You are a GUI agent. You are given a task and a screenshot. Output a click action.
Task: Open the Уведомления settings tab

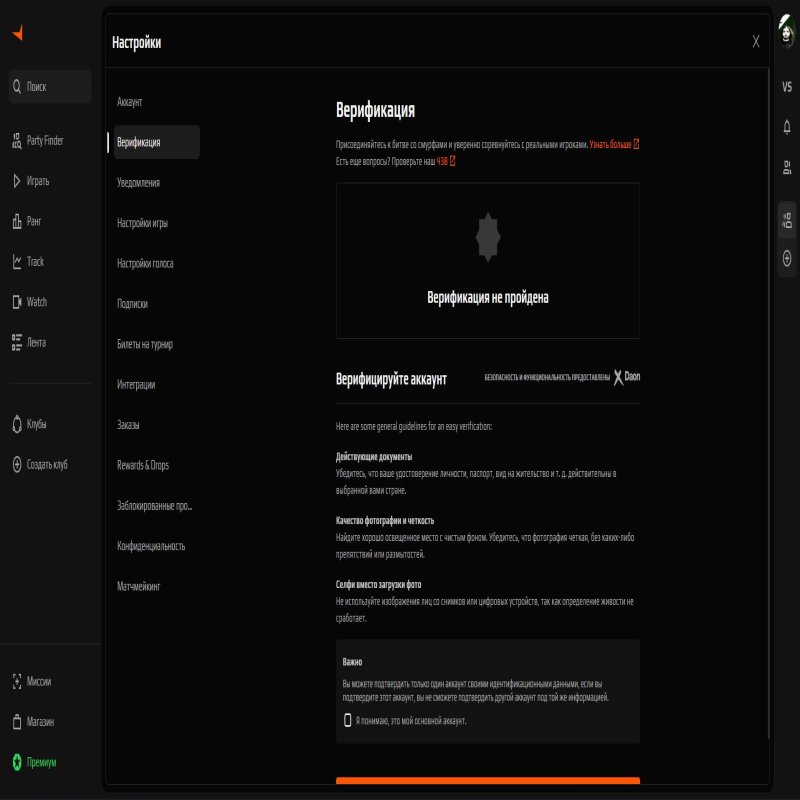click(141, 182)
